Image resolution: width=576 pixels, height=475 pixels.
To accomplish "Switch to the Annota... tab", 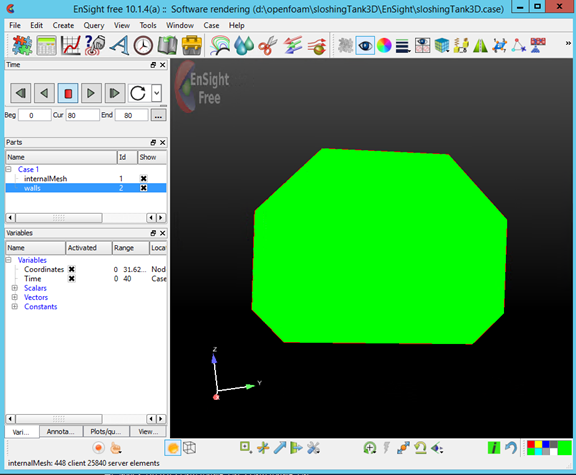I will tap(61, 432).
